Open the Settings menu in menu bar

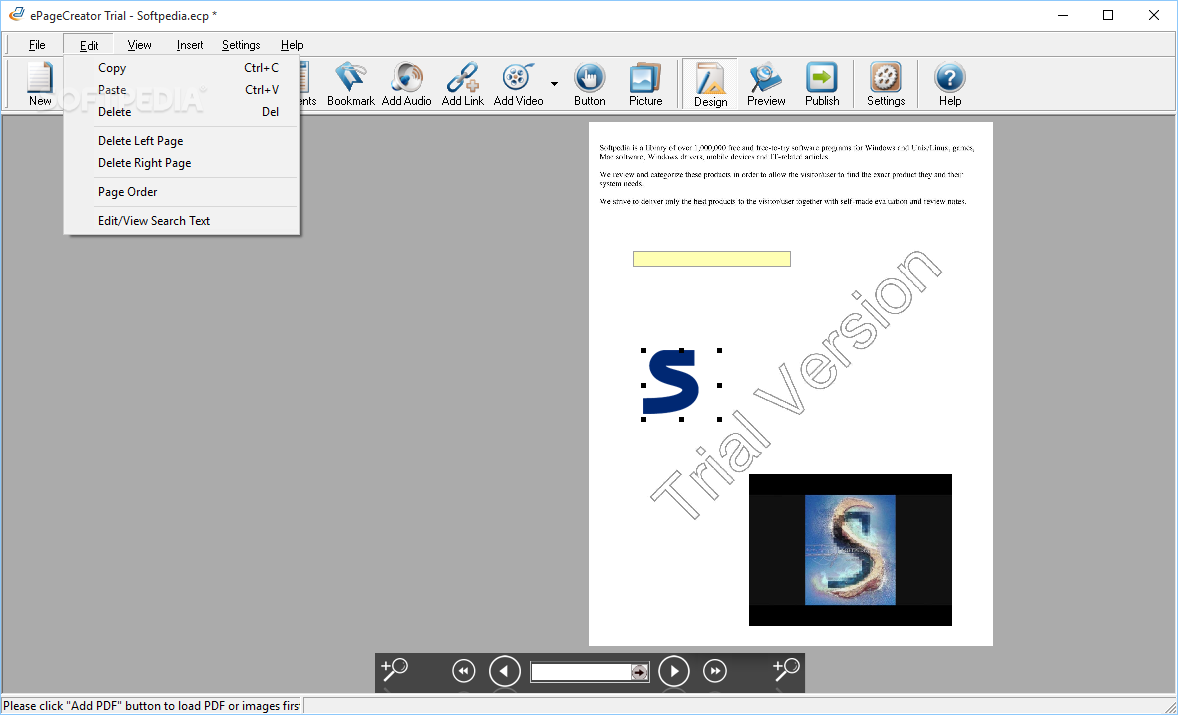click(x=241, y=45)
